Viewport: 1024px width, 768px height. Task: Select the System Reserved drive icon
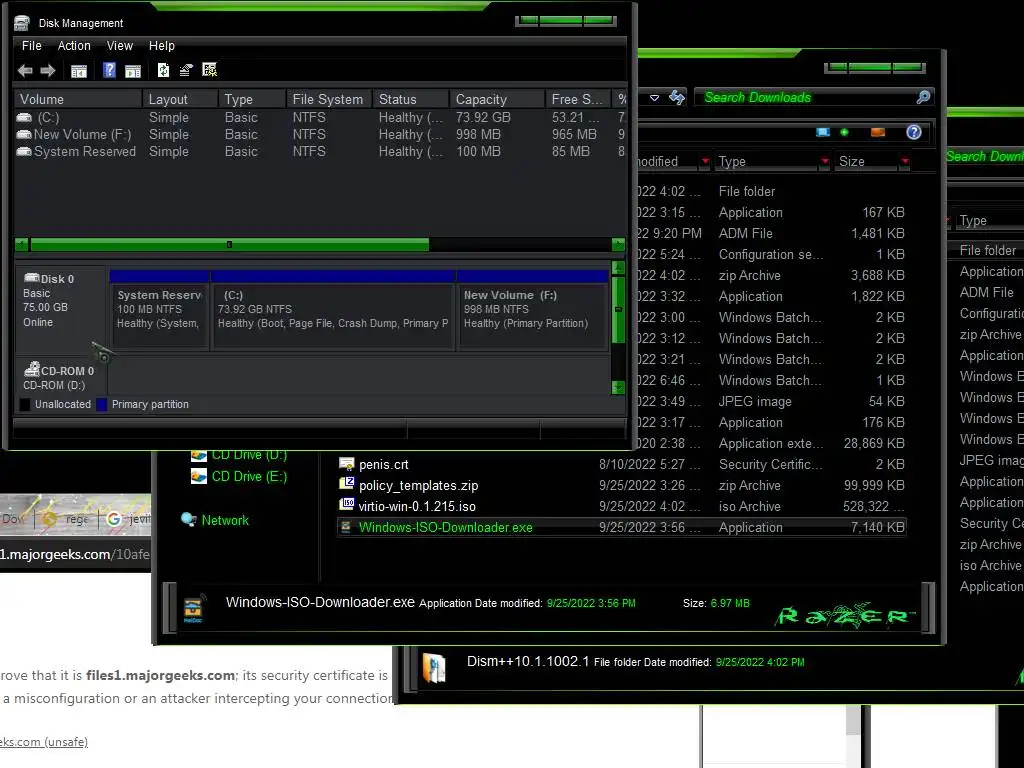tap(24, 152)
